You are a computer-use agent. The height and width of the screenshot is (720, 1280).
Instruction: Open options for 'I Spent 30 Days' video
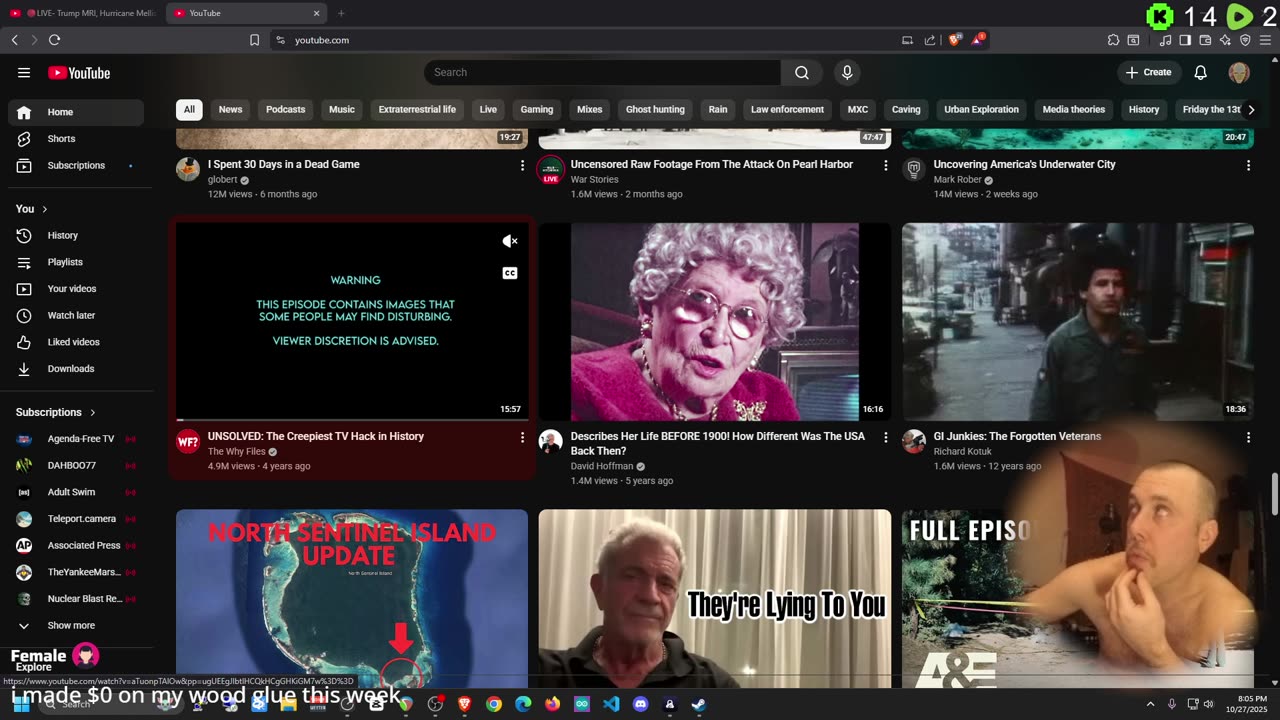522,165
